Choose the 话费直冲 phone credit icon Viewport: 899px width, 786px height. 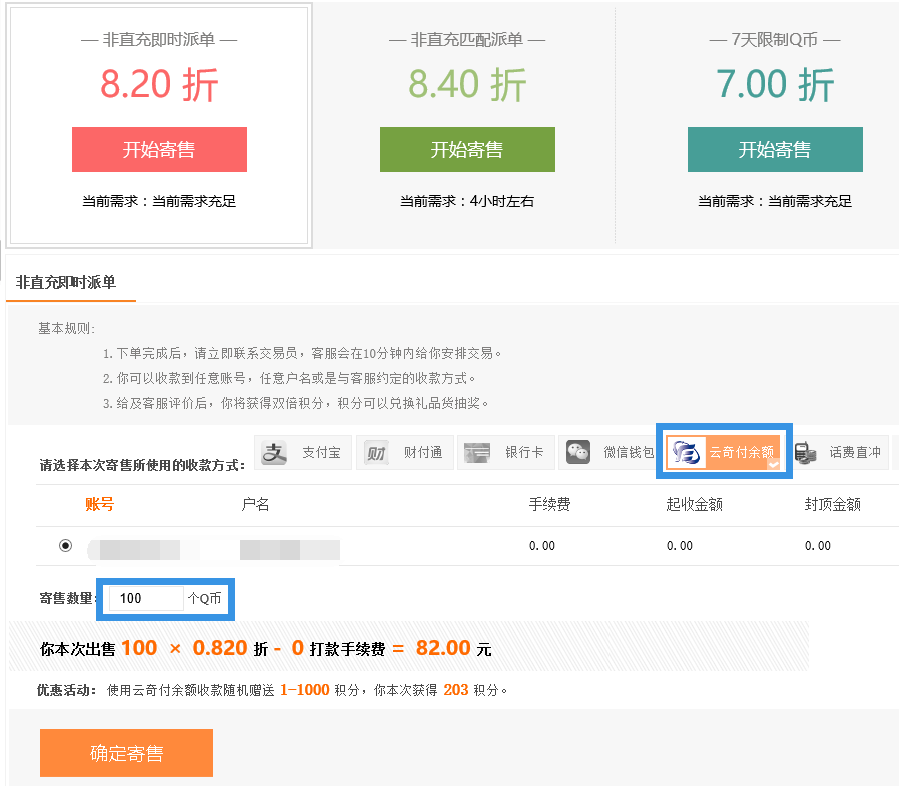pyautogui.click(x=840, y=452)
